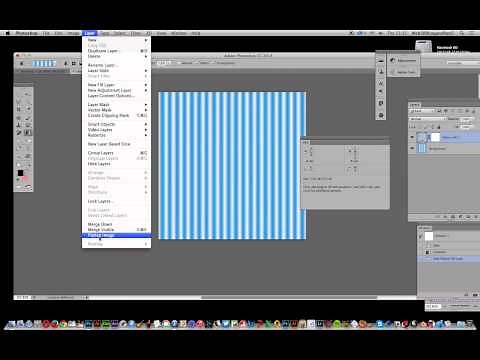Image resolution: width=480 pixels, height=360 pixels.
Task: Choose Merge Down menu item
Action: pyautogui.click(x=116, y=224)
